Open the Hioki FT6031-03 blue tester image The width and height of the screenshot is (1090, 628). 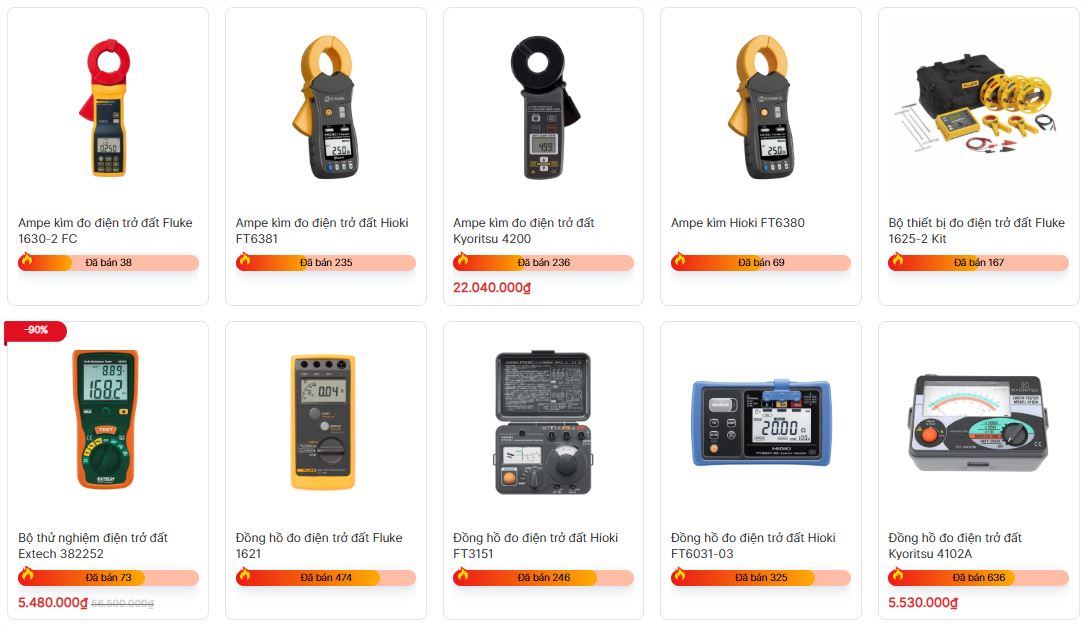click(x=761, y=423)
